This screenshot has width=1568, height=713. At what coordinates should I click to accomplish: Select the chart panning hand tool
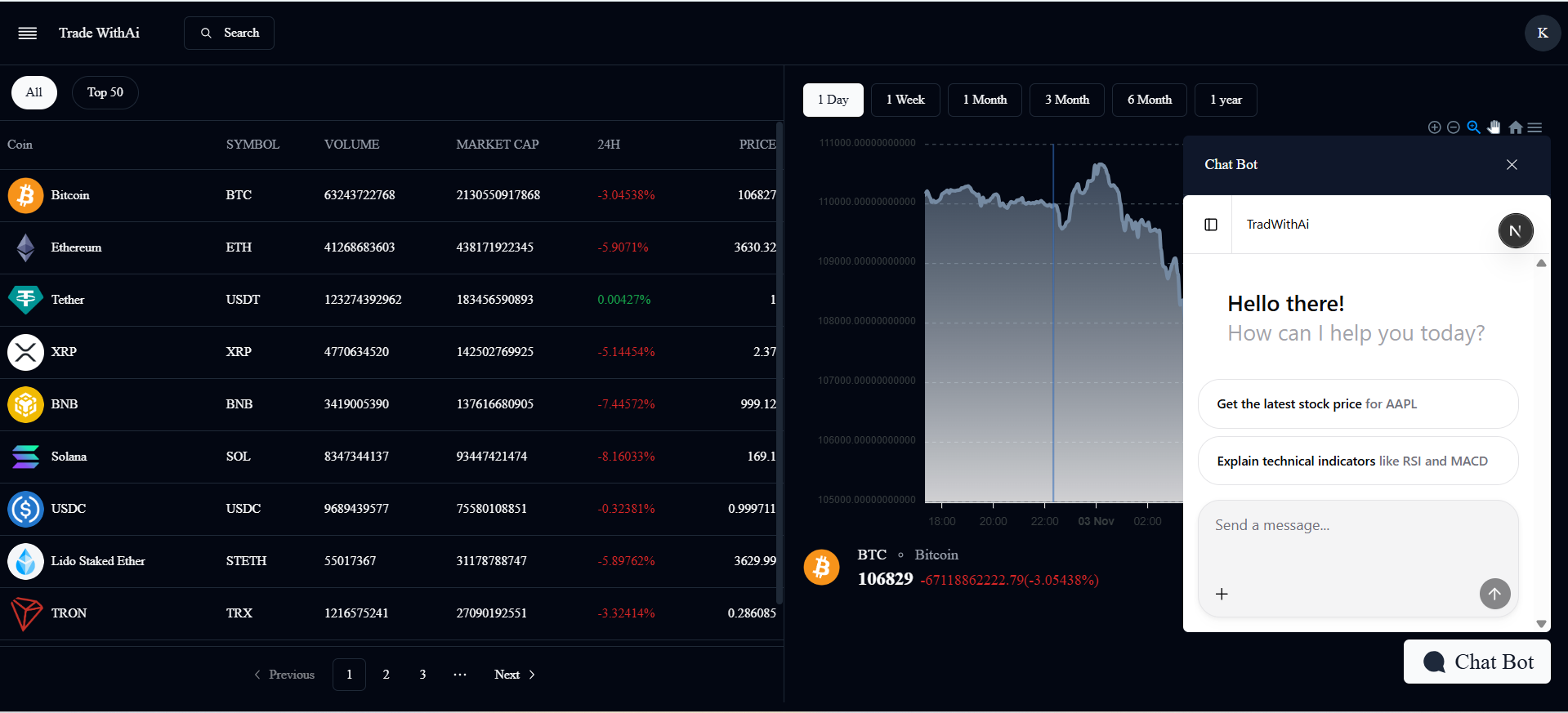tap(1494, 127)
